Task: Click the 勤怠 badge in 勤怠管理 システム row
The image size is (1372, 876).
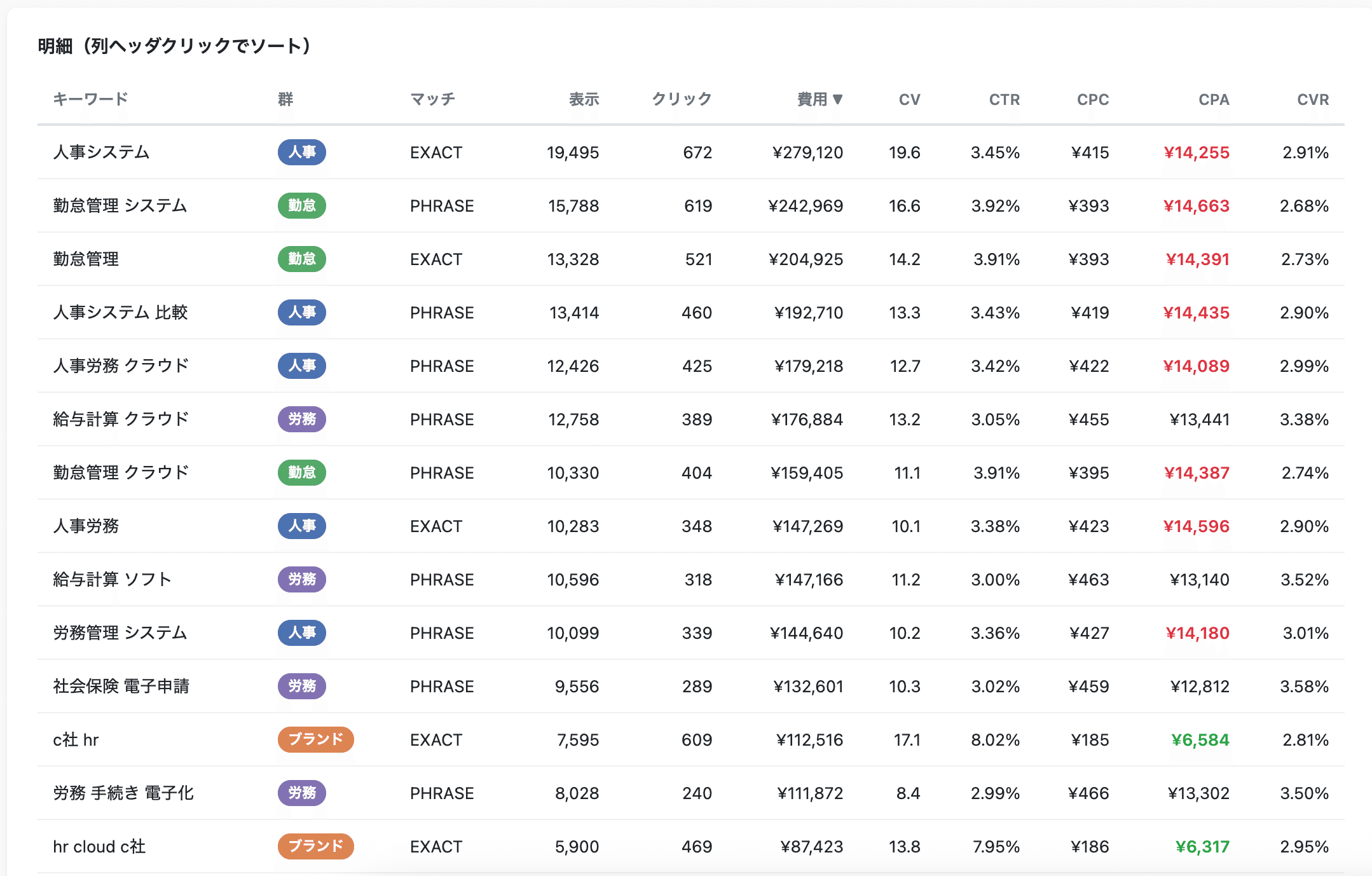Action: (x=302, y=206)
